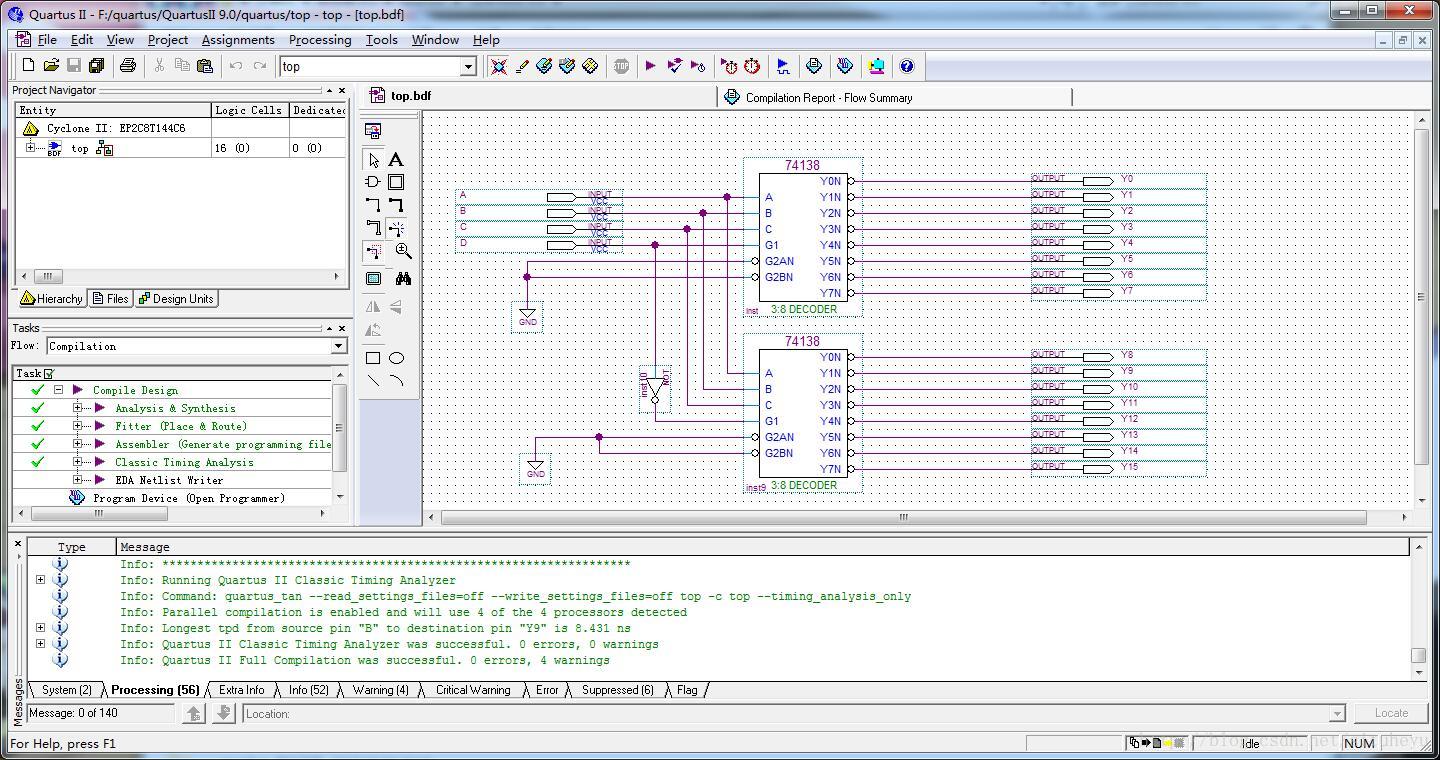Click the schematic horizontal scrollbar thumb
This screenshot has width=1440, height=760.
pos(903,517)
